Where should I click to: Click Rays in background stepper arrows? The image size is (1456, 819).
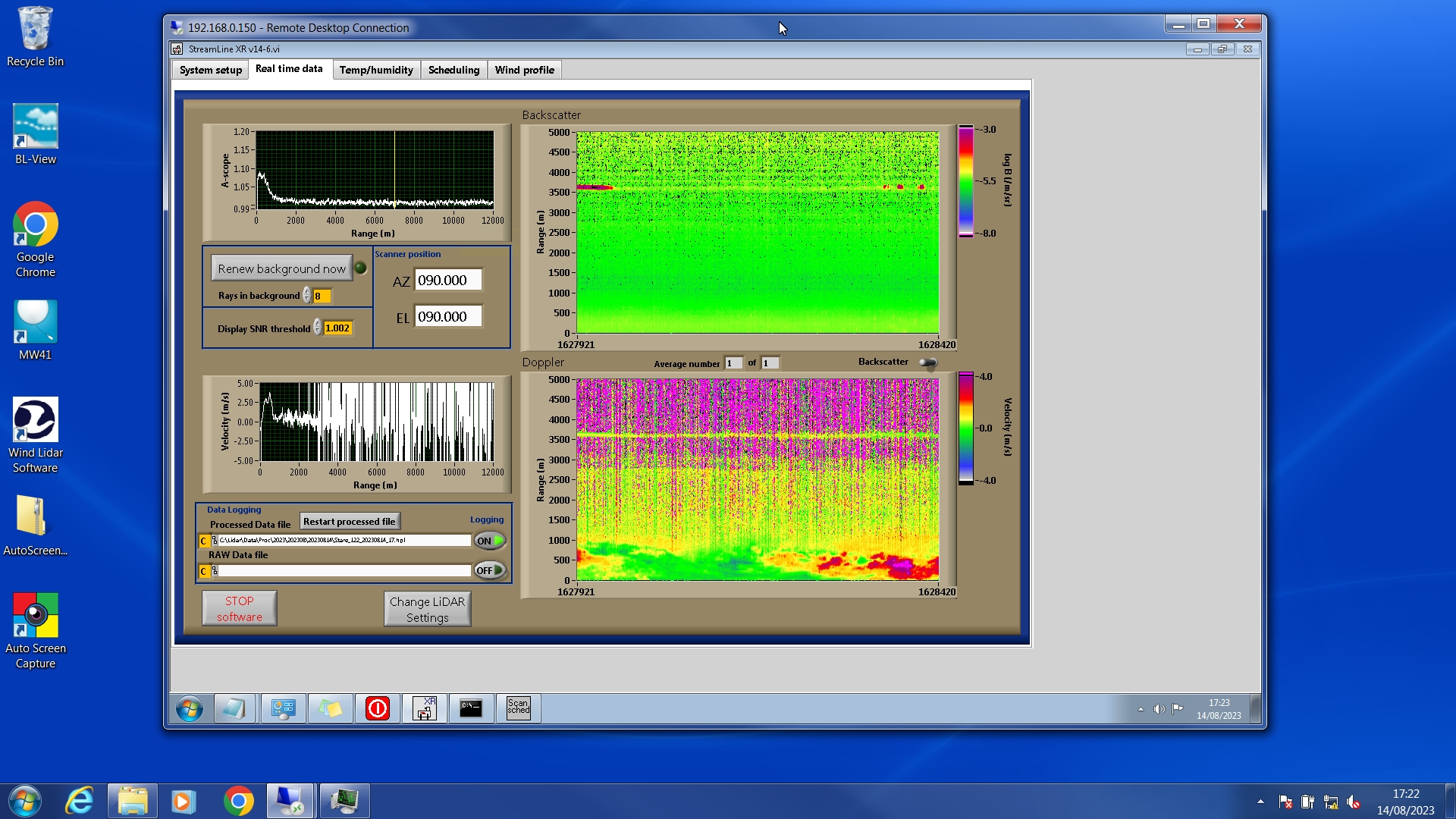[306, 296]
